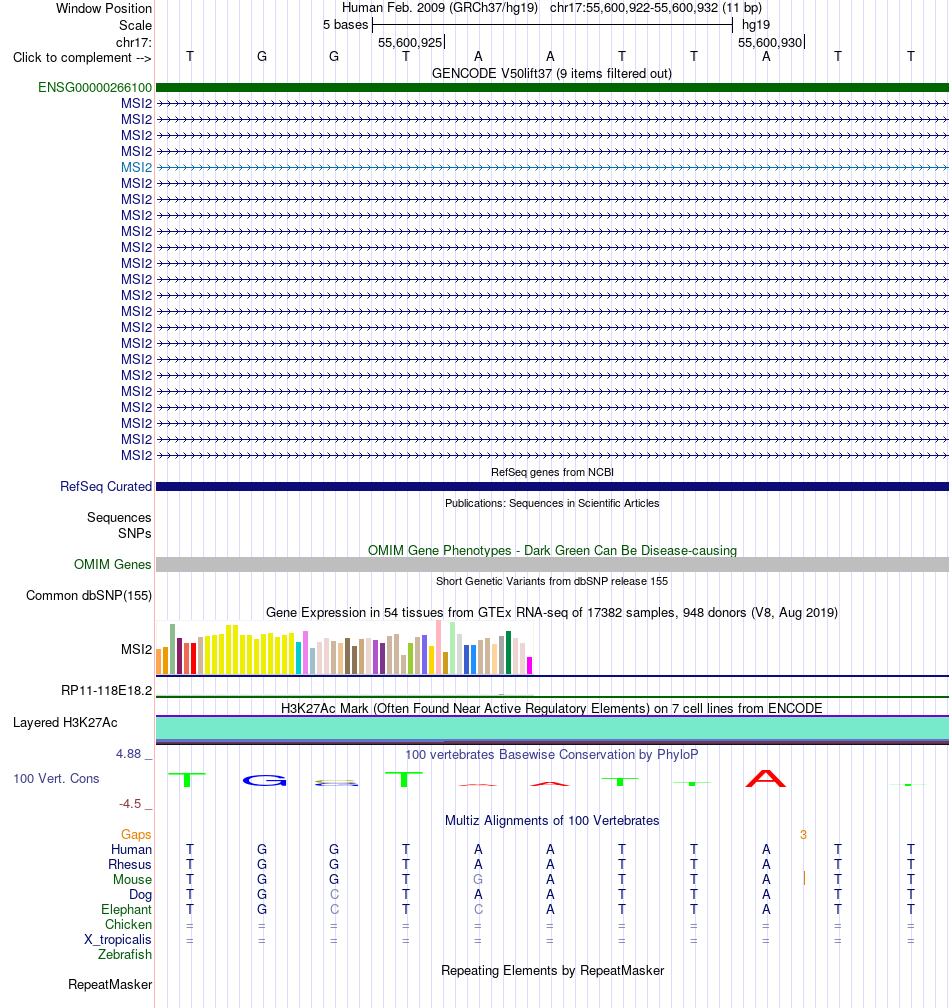Click the OMIM Genes track label
This screenshot has height=1008, width=950.
112,564
